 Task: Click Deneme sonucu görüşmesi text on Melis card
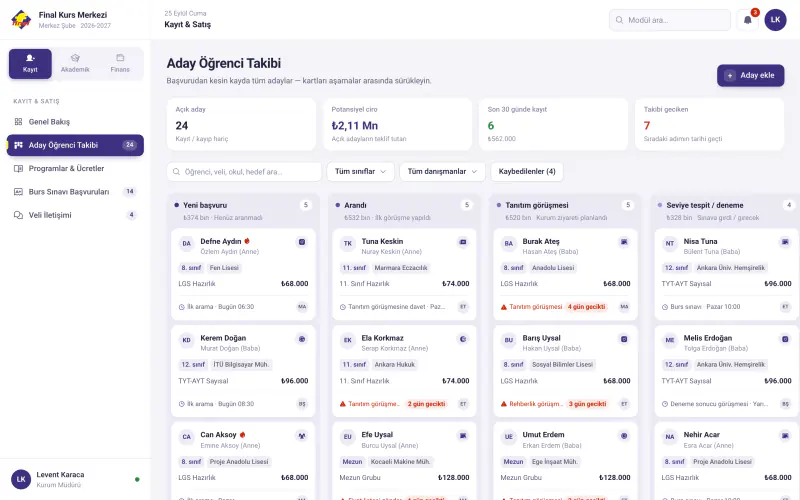pos(719,404)
